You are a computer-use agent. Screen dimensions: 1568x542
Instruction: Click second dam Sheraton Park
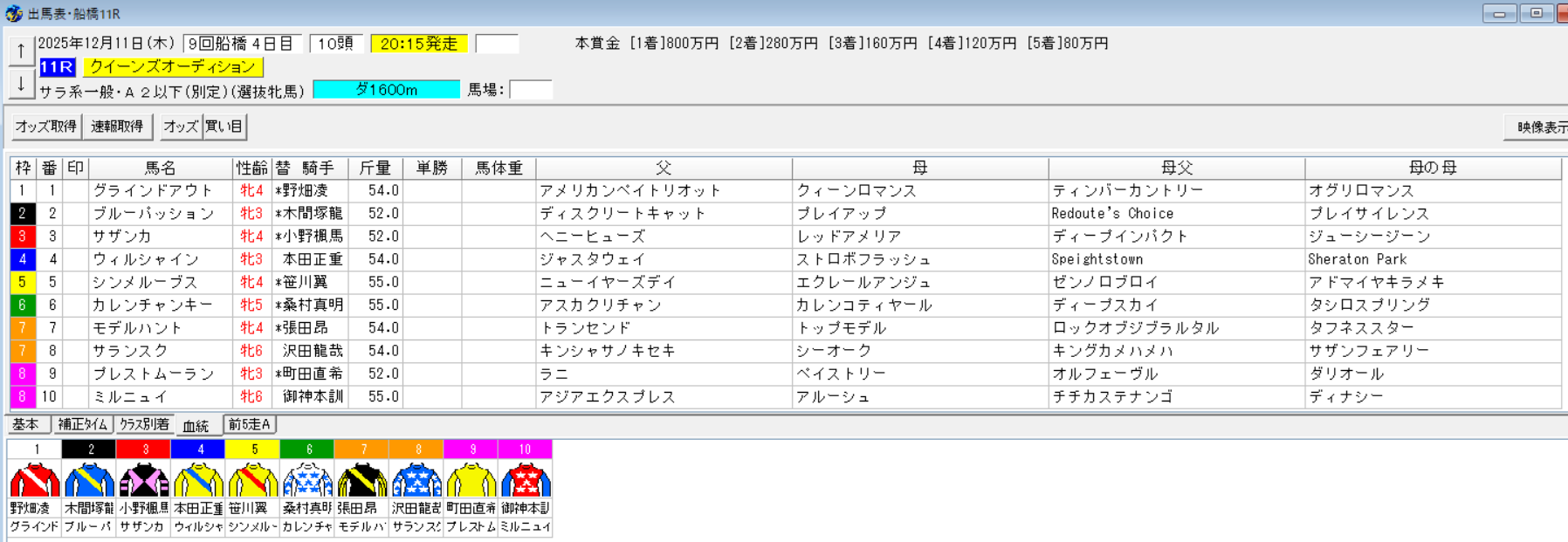[x=1358, y=259]
